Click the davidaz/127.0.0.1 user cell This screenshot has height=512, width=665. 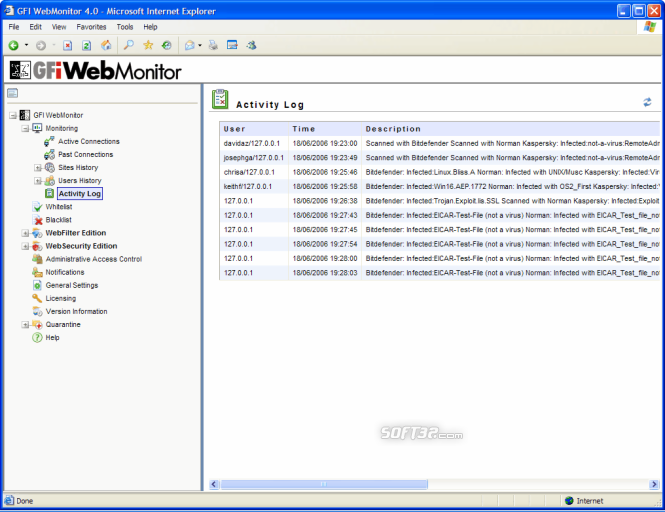pos(252,143)
